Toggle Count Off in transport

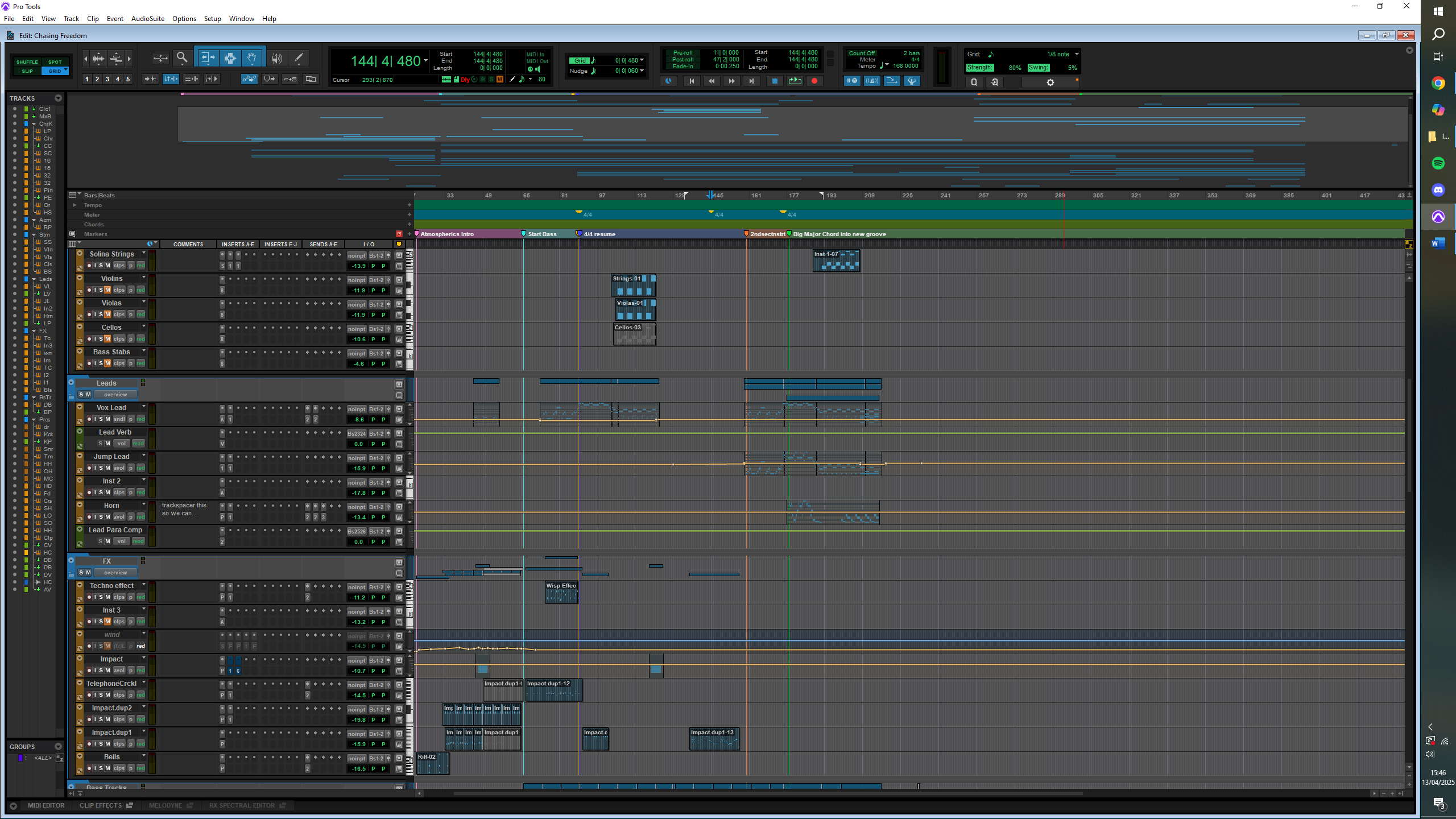click(x=862, y=53)
